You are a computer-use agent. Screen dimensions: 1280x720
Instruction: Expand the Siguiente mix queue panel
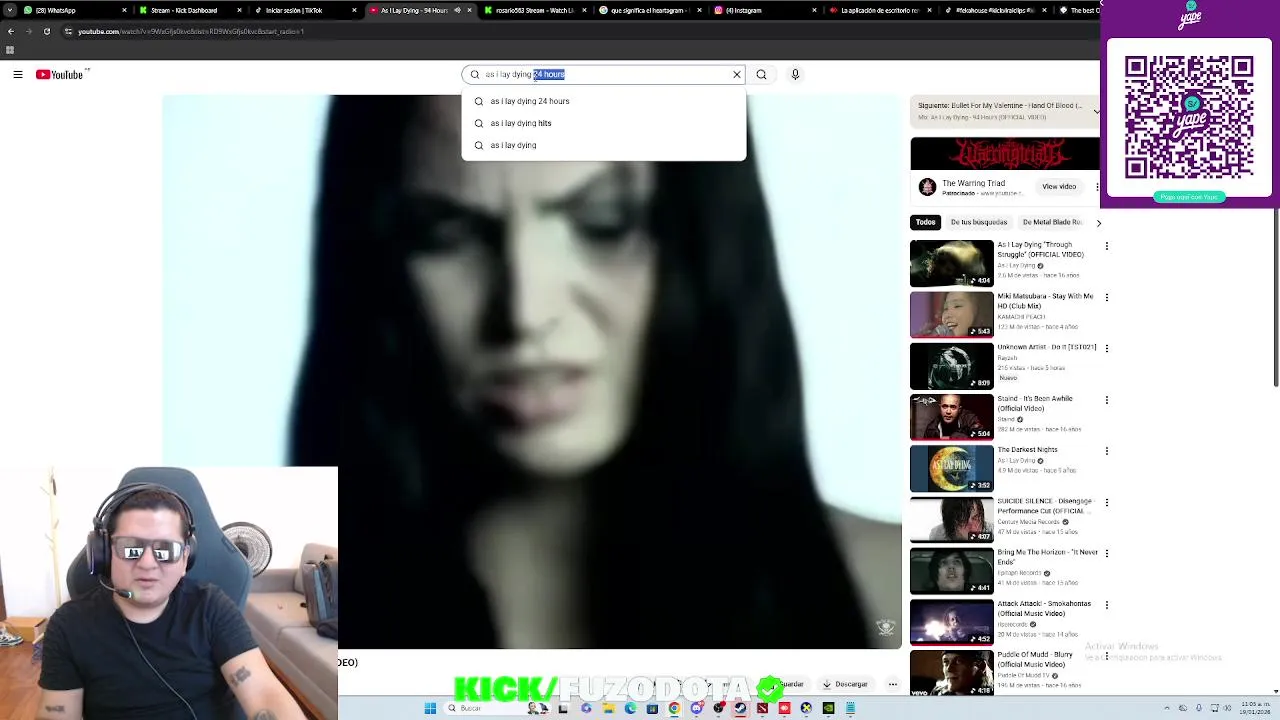[1096, 111]
